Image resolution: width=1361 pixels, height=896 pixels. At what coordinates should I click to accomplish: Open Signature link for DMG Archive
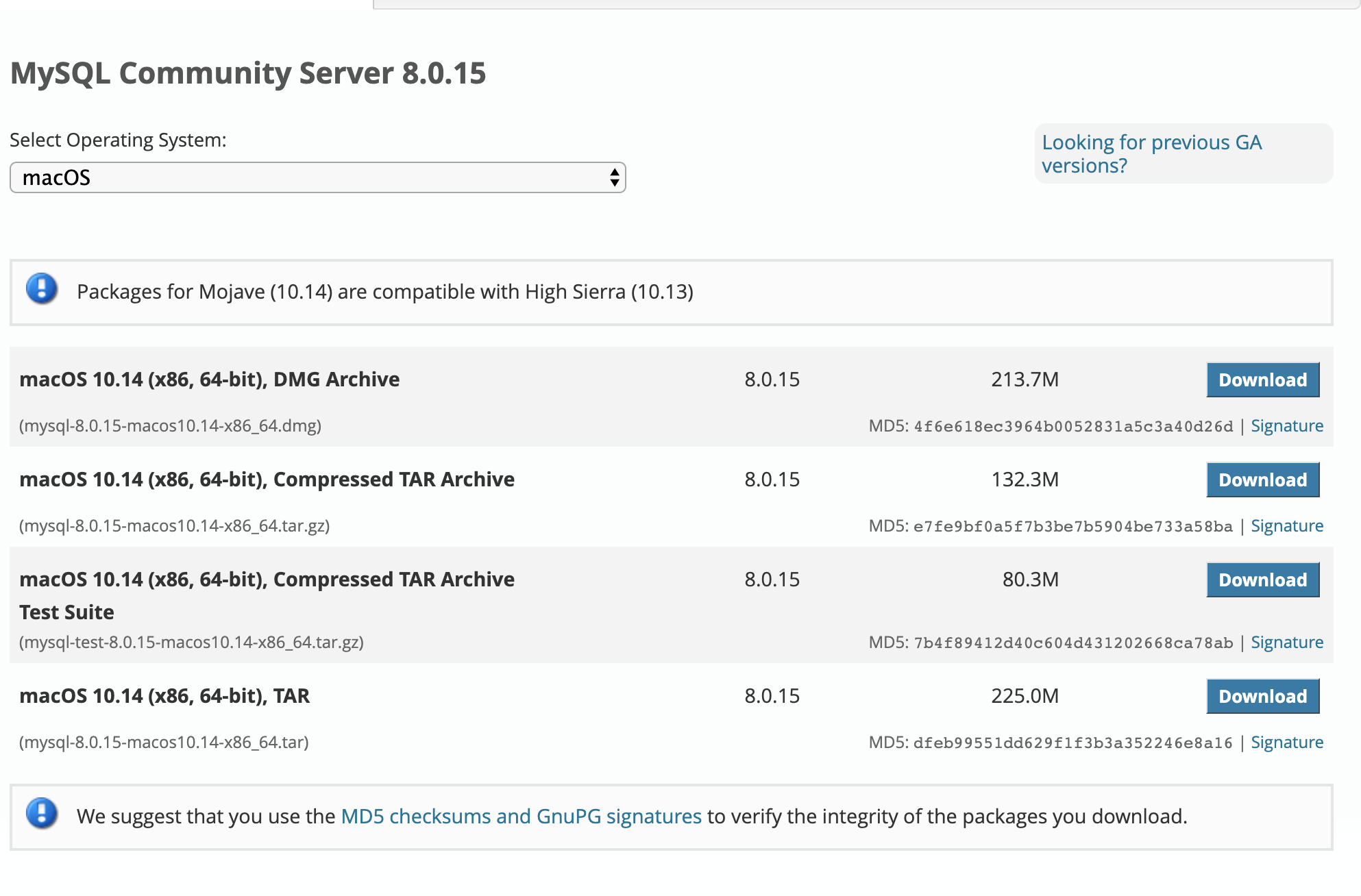tap(1286, 426)
